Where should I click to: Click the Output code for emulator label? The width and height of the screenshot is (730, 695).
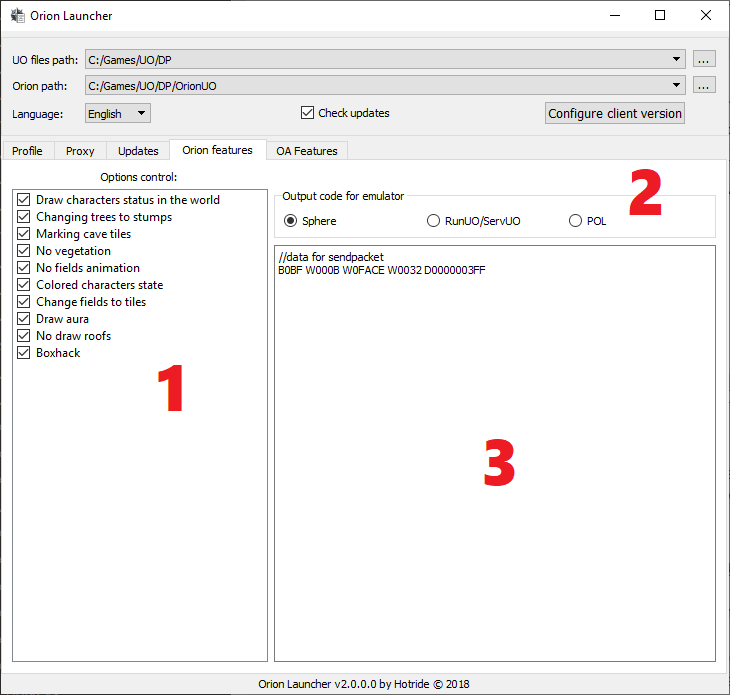point(343,196)
